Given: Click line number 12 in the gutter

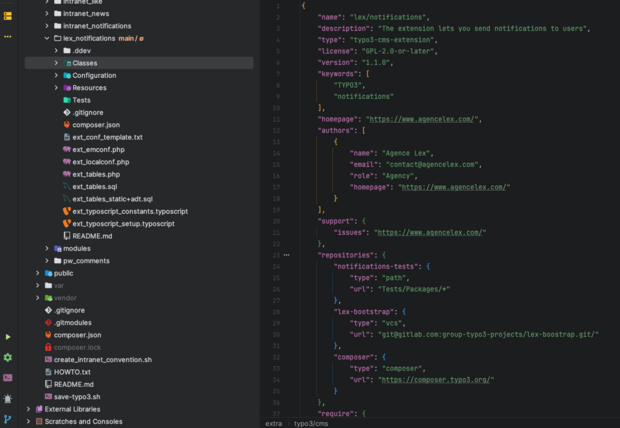Looking at the screenshot, I should 276,131.
